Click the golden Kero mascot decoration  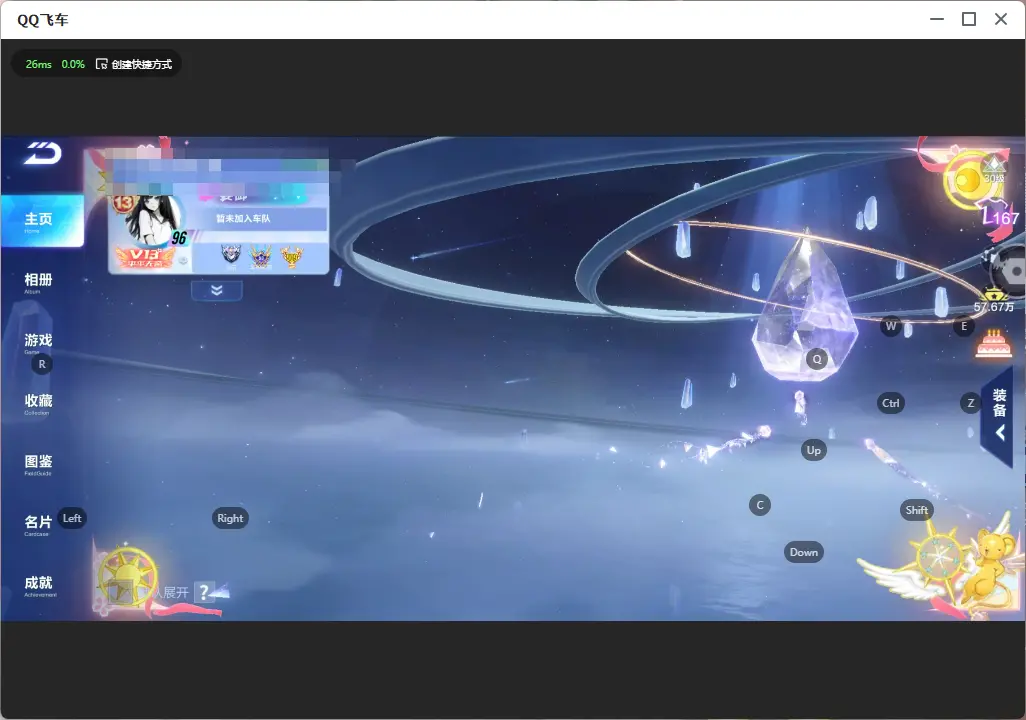click(x=987, y=567)
